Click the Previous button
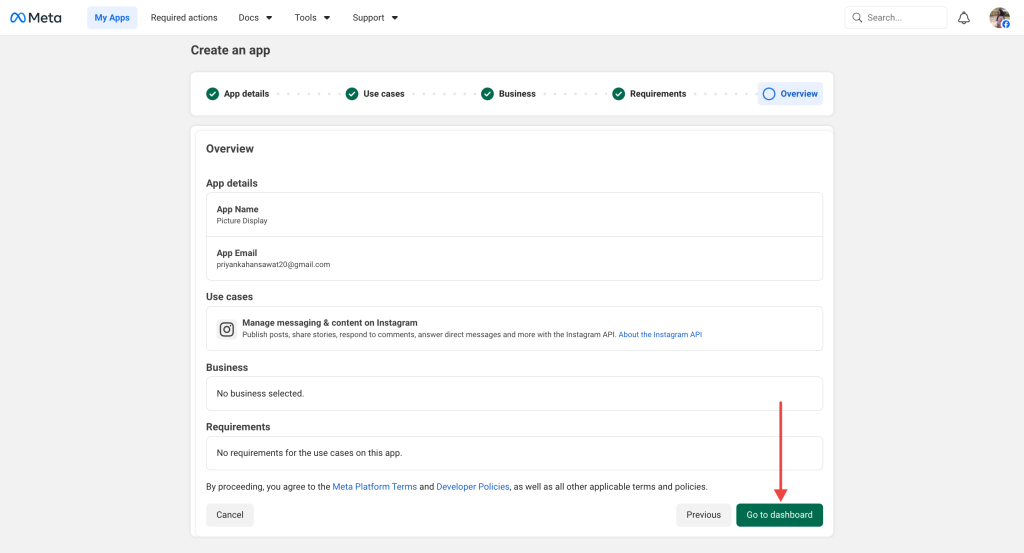This screenshot has height=553, width=1024. [x=703, y=515]
